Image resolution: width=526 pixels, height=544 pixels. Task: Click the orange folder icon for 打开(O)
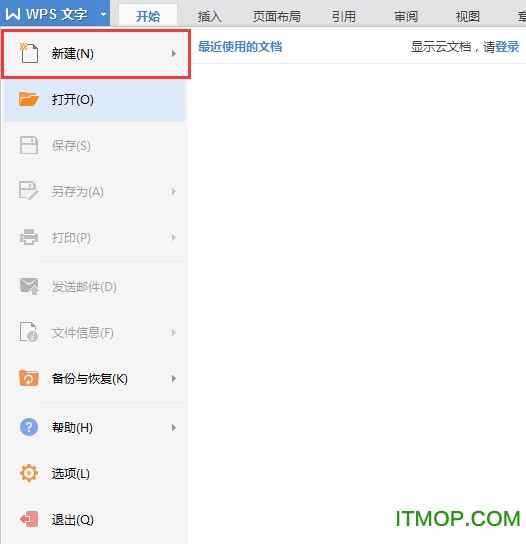pos(28,99)
